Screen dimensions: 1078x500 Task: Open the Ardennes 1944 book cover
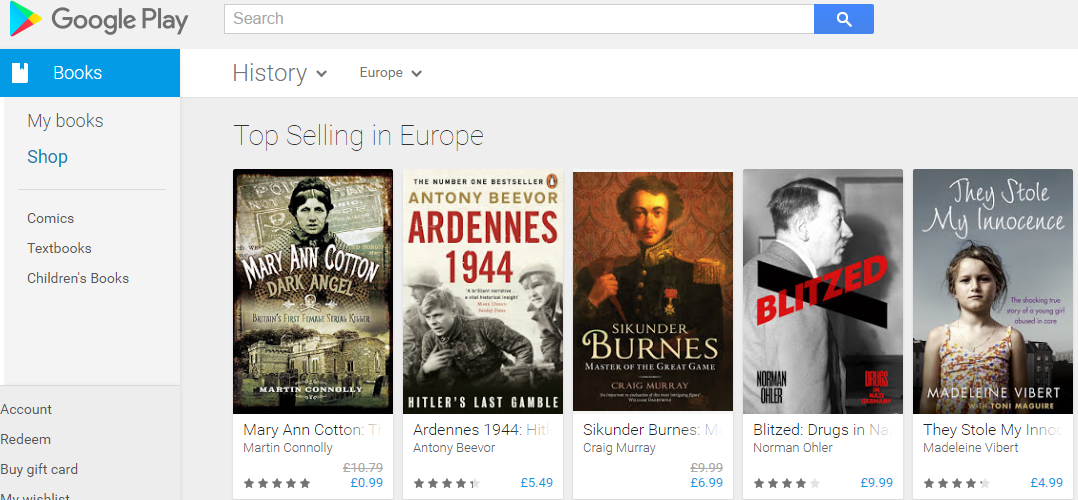coord(483,291)
